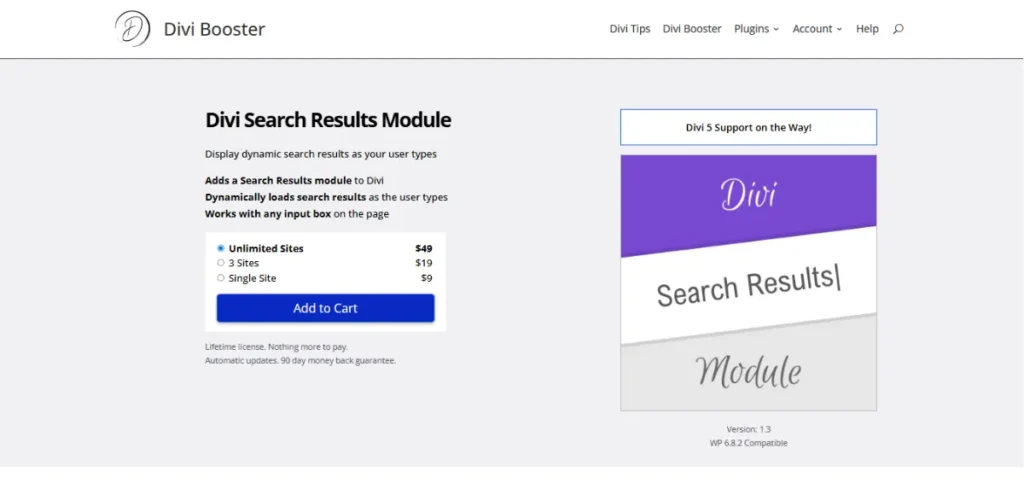
Task: Select the Unlimited Sites option
Action: [221, 248]
